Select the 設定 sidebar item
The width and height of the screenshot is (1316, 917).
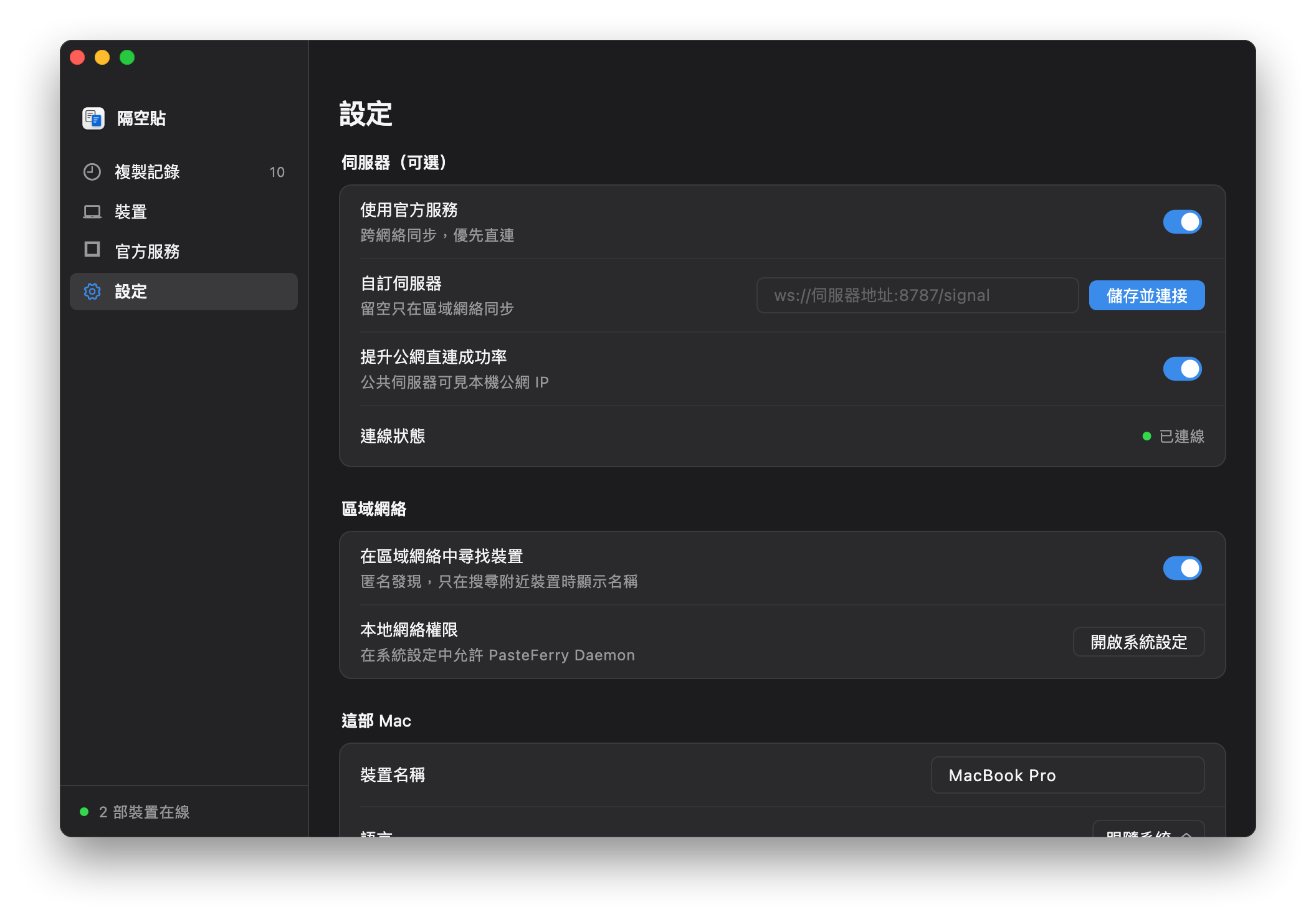[x=184, y=292]
